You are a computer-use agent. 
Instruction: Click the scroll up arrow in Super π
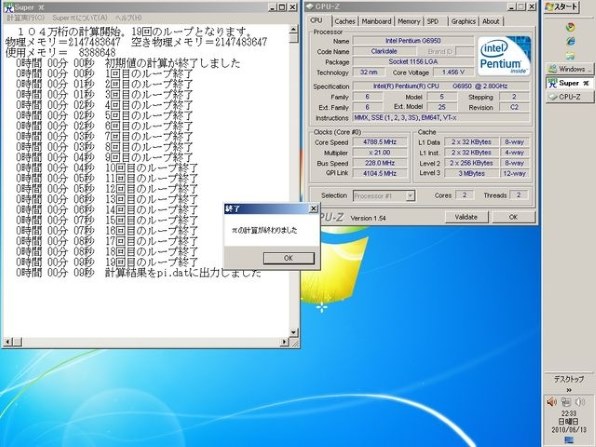coord(293,29)
